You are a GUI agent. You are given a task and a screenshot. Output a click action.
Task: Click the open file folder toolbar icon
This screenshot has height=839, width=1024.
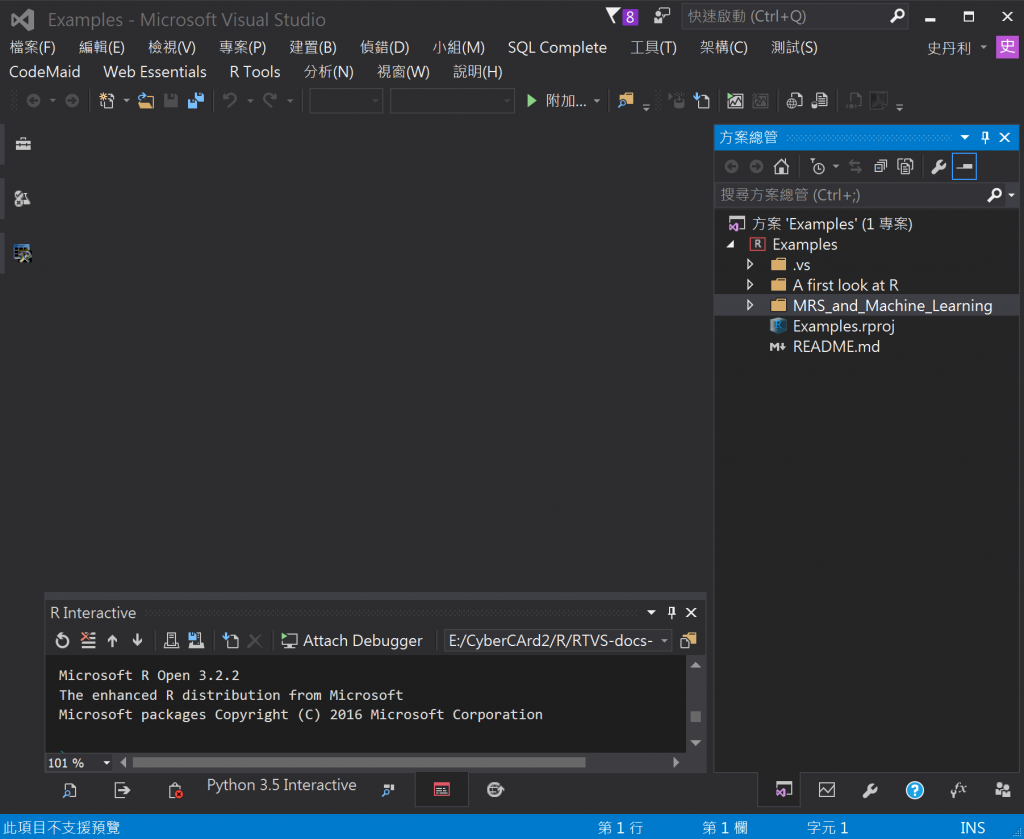pyautogui.click(x=146, y=101)
